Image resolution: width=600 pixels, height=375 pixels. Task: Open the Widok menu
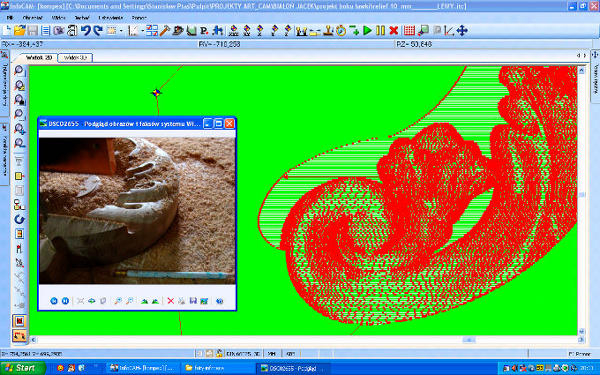[58, 18]
